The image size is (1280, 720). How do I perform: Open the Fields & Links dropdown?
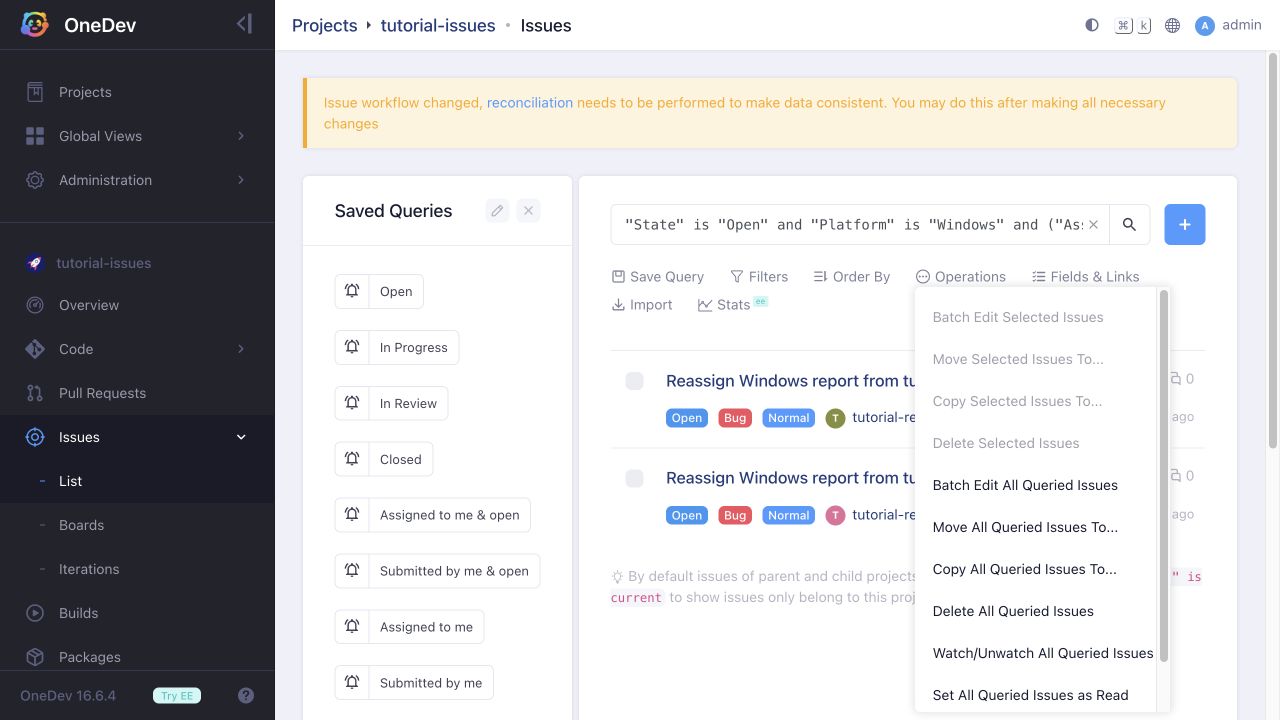1086,277
